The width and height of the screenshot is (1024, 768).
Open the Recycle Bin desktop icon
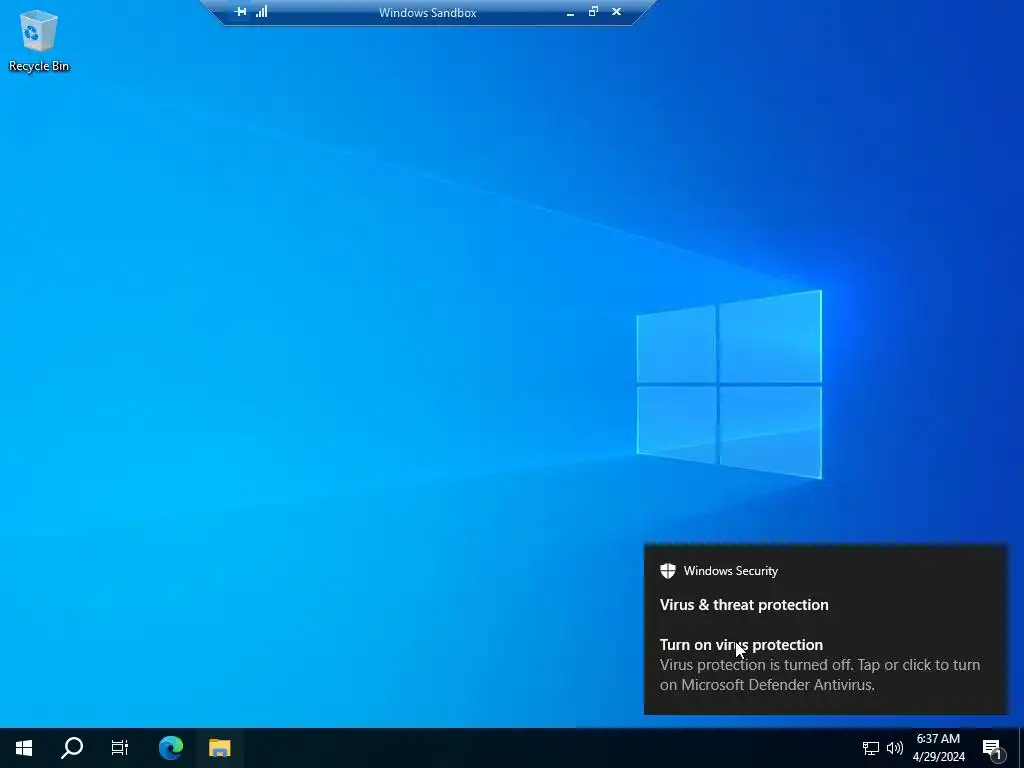coord(39,40)
